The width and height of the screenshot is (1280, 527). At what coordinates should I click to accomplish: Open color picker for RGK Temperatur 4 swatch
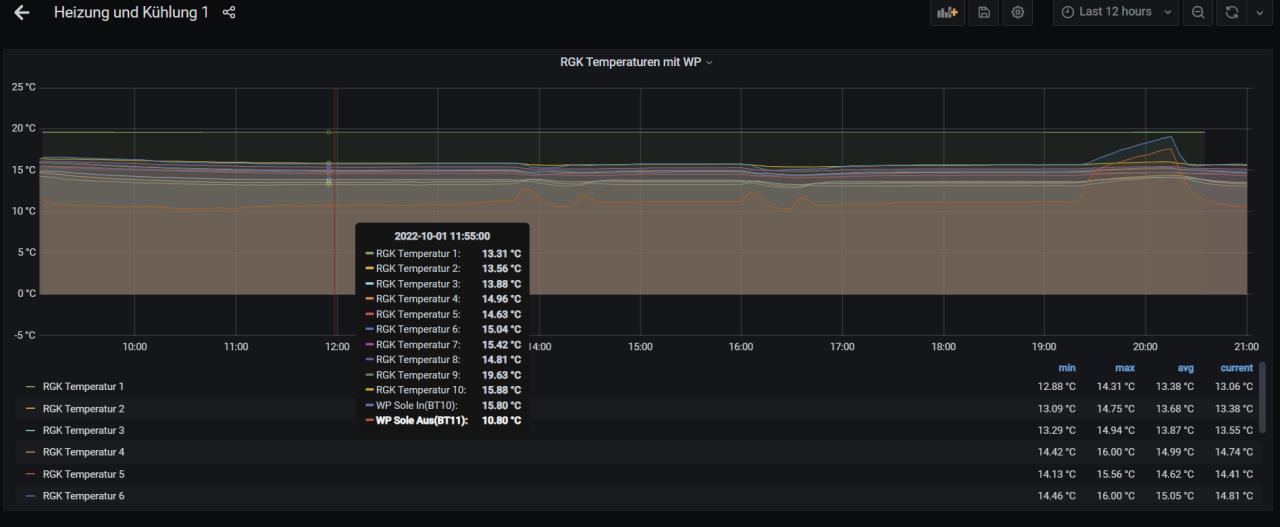tap(30, 452)
